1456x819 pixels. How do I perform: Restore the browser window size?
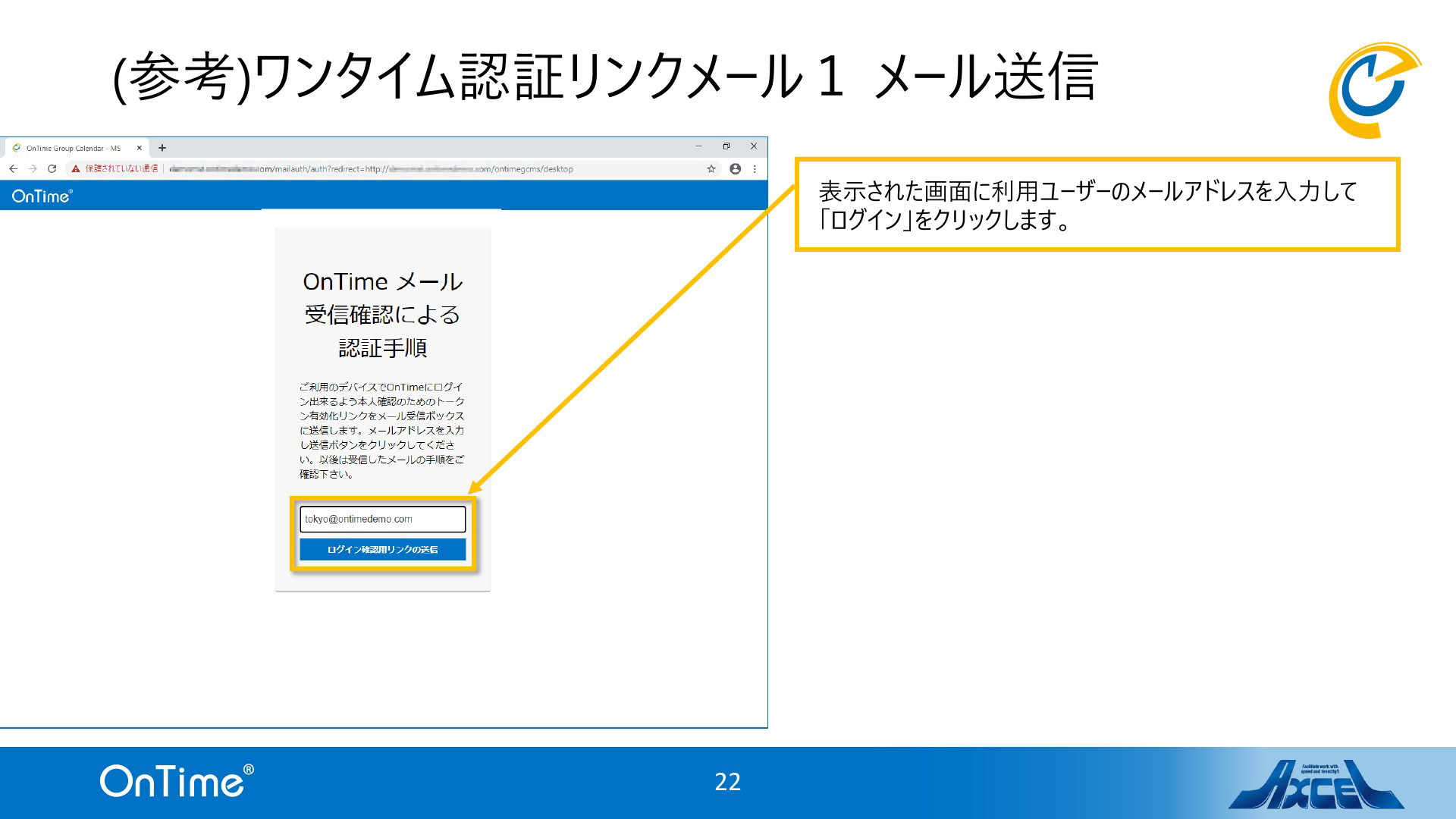726,146
